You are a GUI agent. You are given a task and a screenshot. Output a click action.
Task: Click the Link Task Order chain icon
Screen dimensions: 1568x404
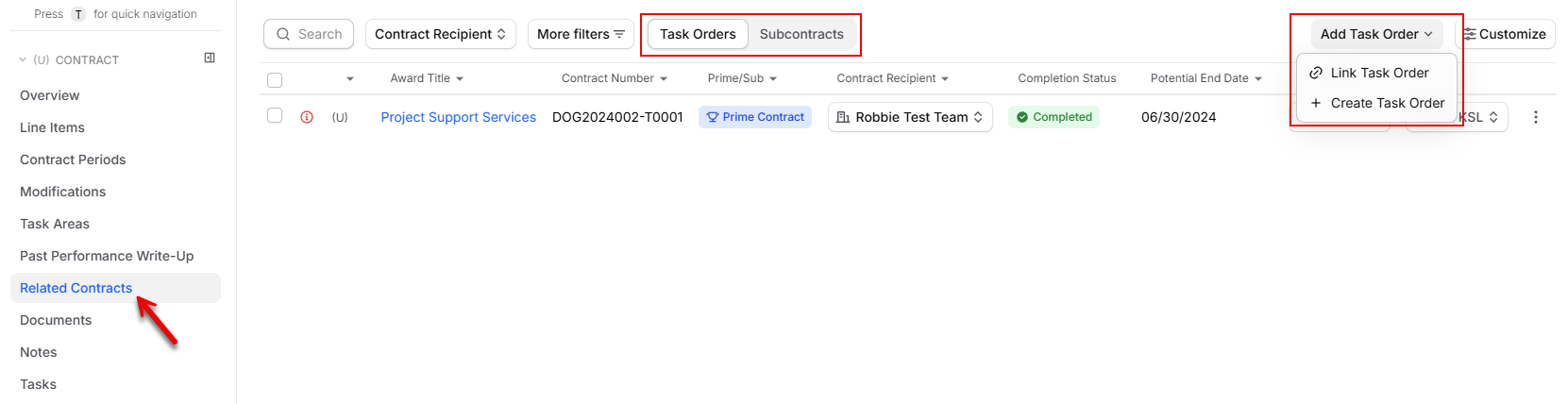tap(1316, 73)
